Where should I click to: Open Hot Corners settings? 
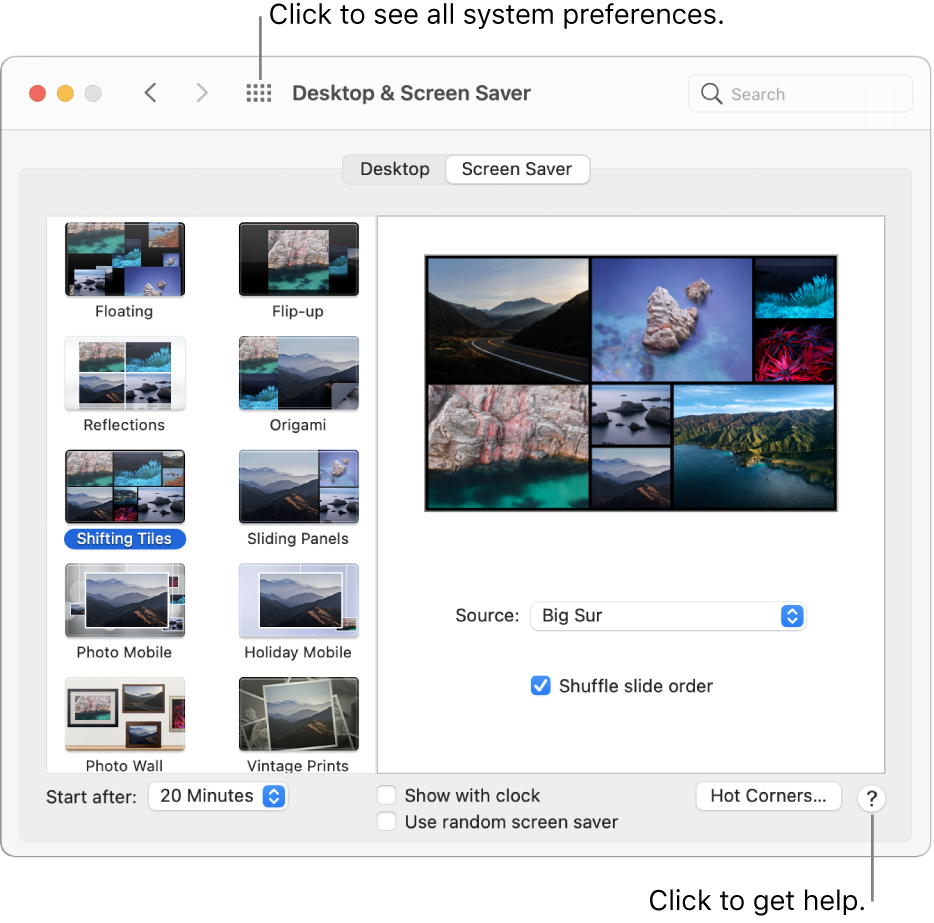pos(768,796)
